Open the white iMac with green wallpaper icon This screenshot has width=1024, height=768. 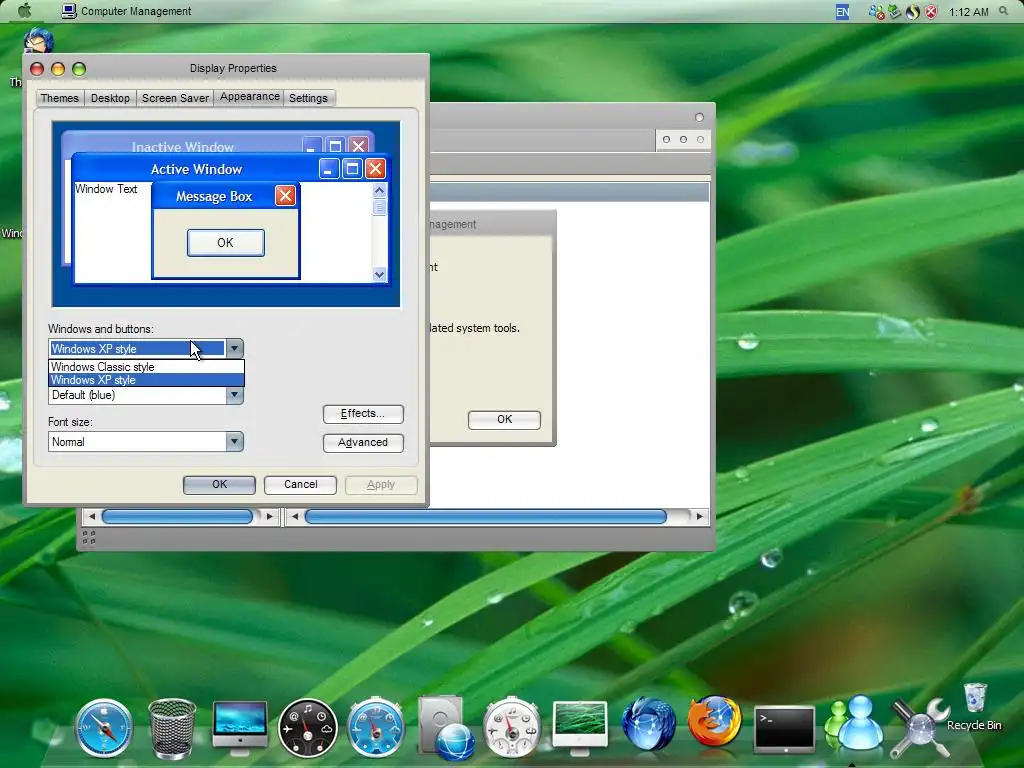point(580,727)
